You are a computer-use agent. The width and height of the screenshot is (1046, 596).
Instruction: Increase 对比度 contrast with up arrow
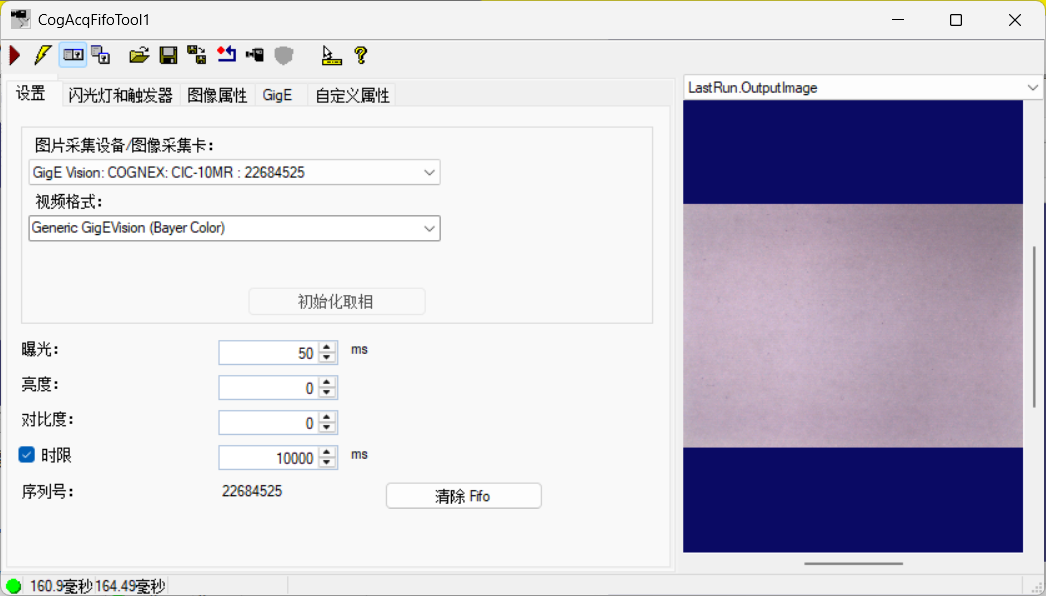point(327,417)
